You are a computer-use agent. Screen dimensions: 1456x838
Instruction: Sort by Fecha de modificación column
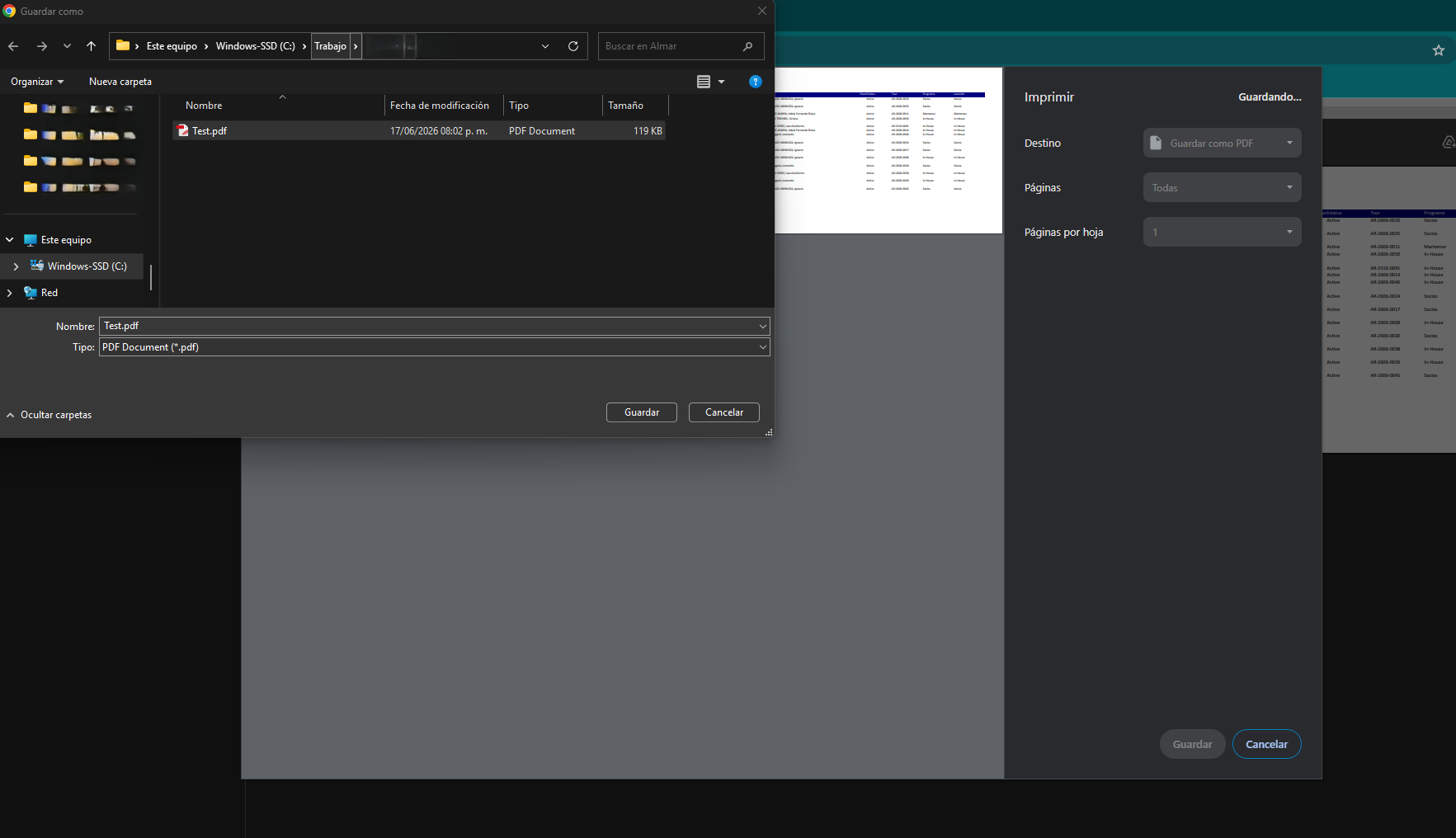tap(440, 106)
